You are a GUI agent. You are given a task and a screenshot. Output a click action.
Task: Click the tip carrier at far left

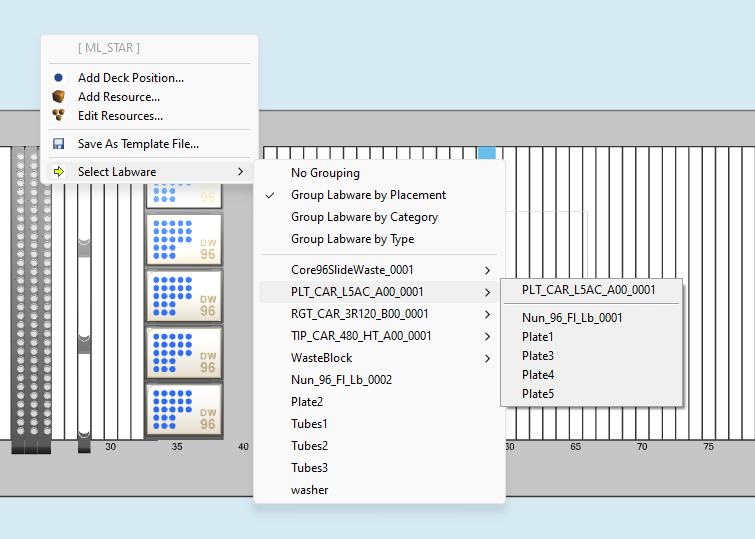(x=30, y=300)
